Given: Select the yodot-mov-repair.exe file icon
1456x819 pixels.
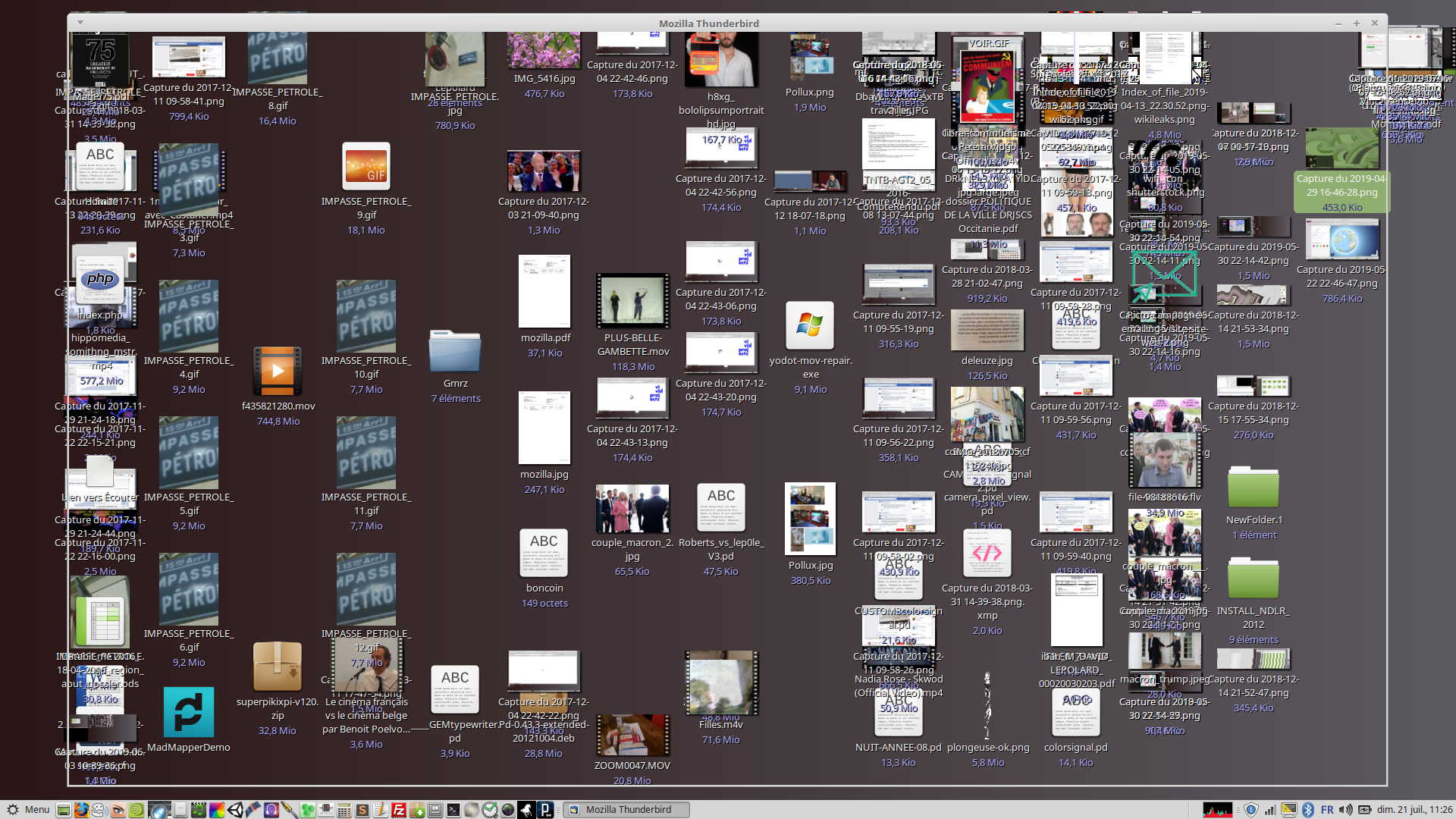Looking at the screenshot, I should point(810,326).
